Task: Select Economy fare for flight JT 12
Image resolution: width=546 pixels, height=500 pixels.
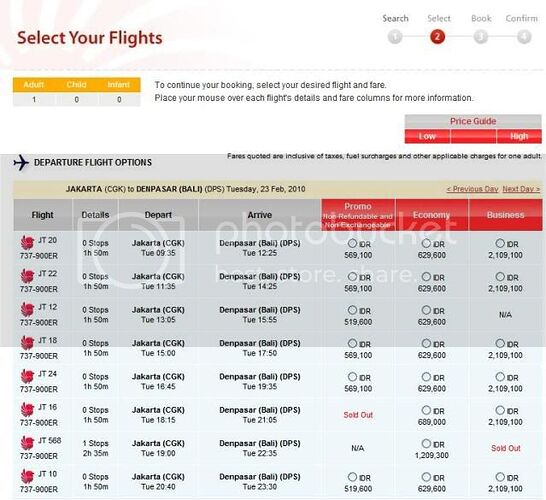Action: pos(426,310)
